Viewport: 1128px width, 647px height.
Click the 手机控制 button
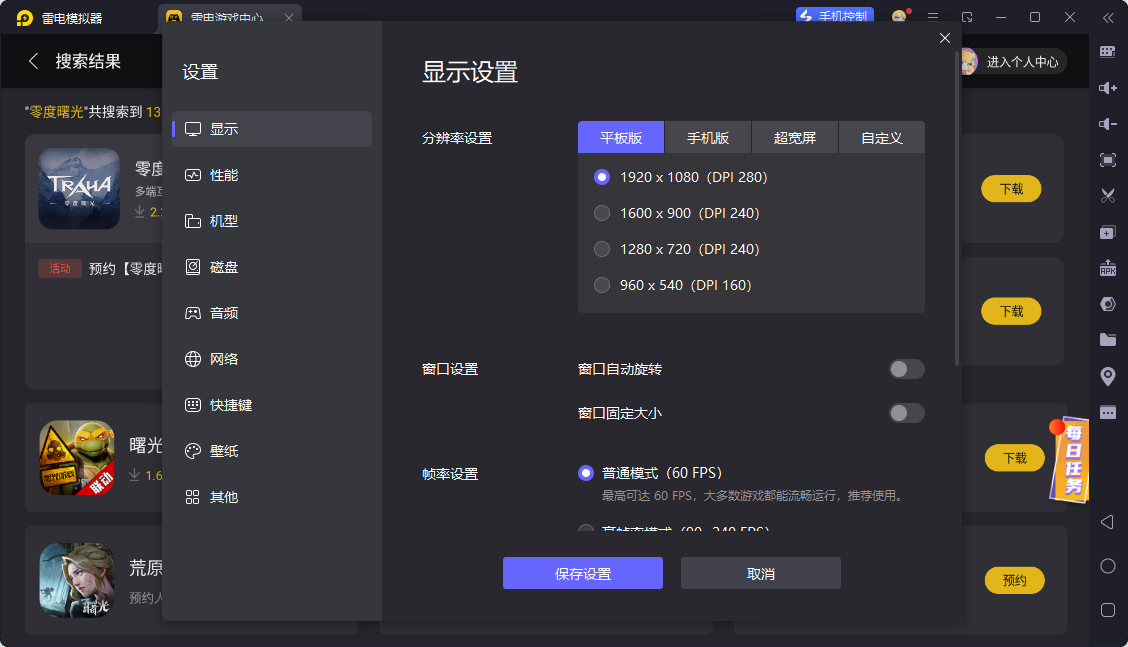[x=834, y=16]
